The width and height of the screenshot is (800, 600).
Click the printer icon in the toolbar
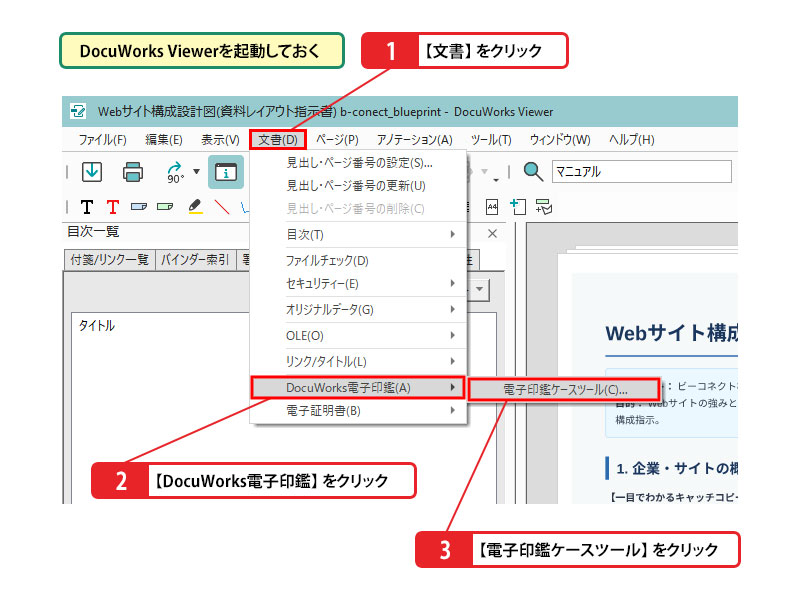coord(133,172)
